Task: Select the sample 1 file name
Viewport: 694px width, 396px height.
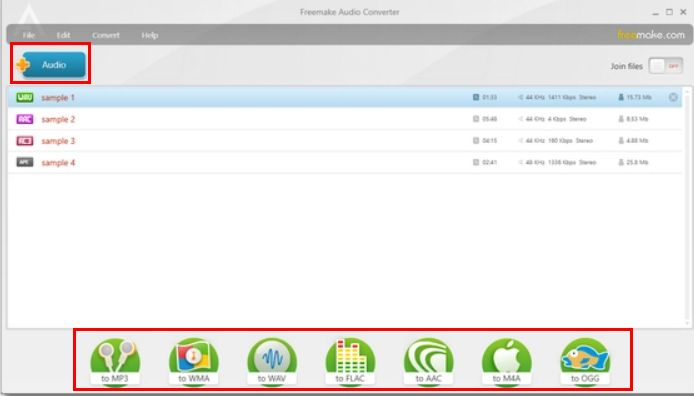Action: tap(58, 97)
